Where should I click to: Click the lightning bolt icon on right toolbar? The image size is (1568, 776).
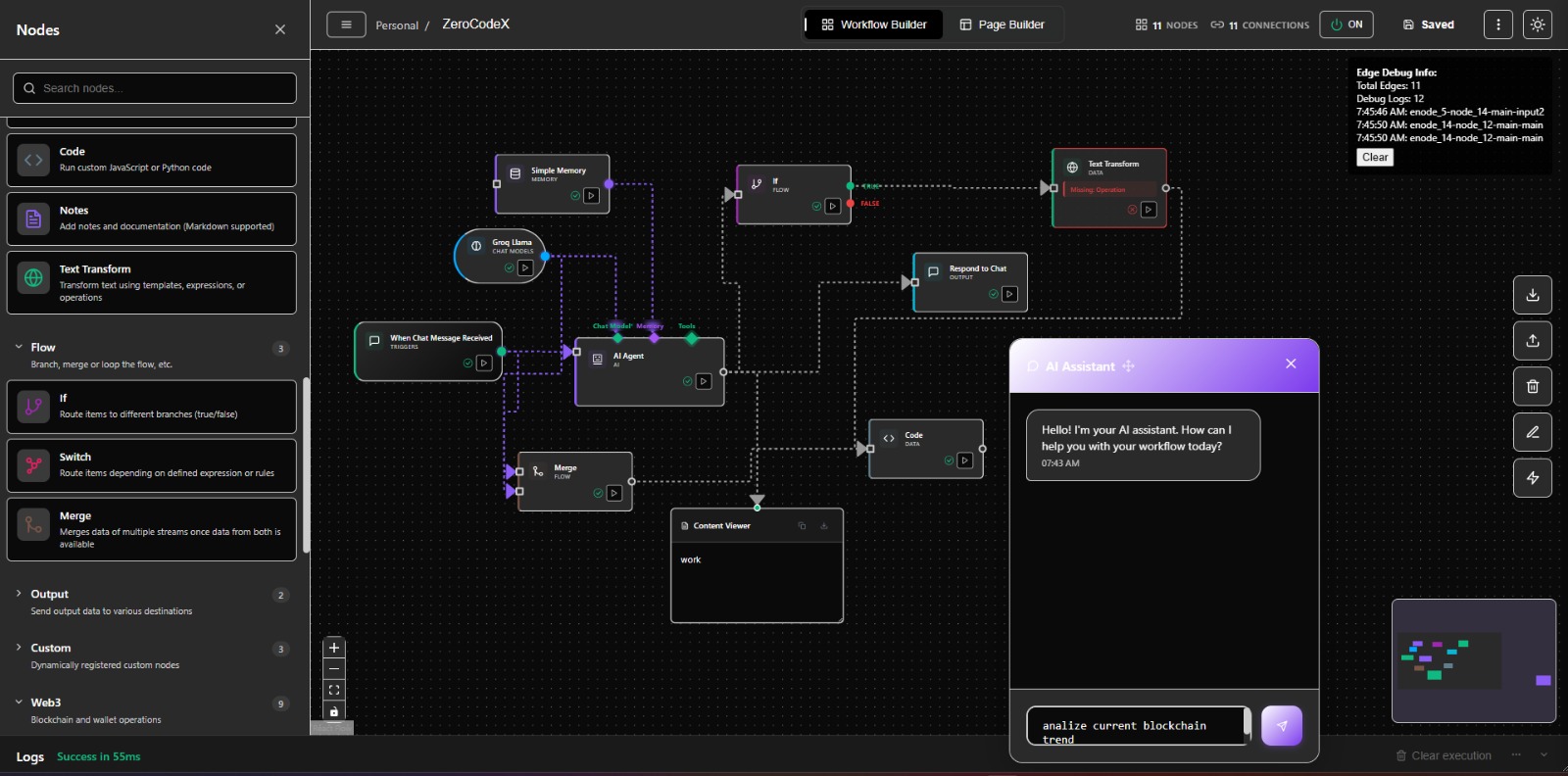pyautogui.click(x=1533, y=478)
